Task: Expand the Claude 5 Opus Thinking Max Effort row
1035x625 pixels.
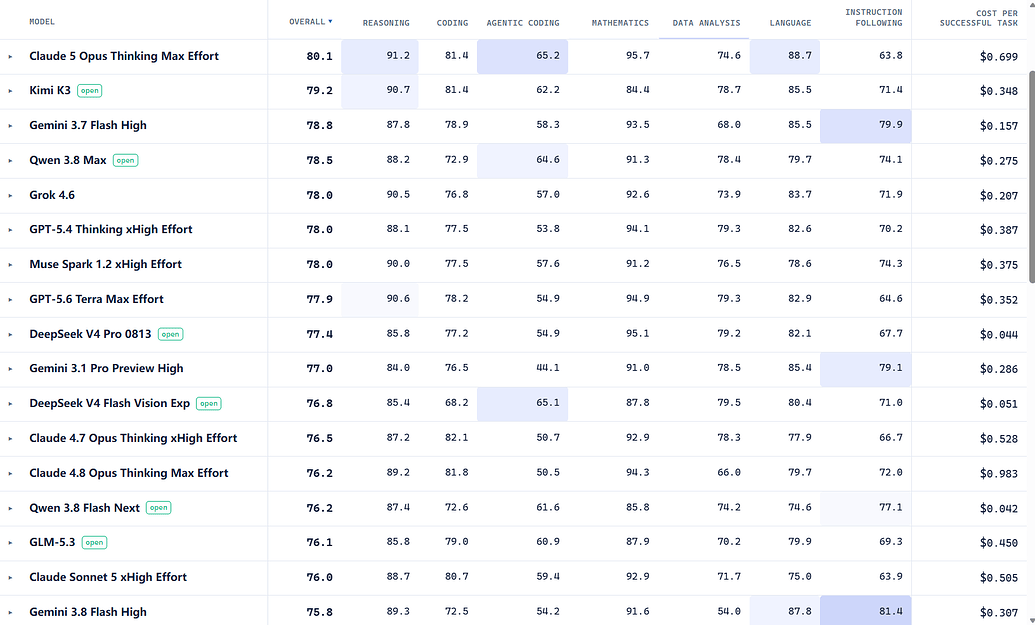Action: pyautogui.click(x=10, y=57)
